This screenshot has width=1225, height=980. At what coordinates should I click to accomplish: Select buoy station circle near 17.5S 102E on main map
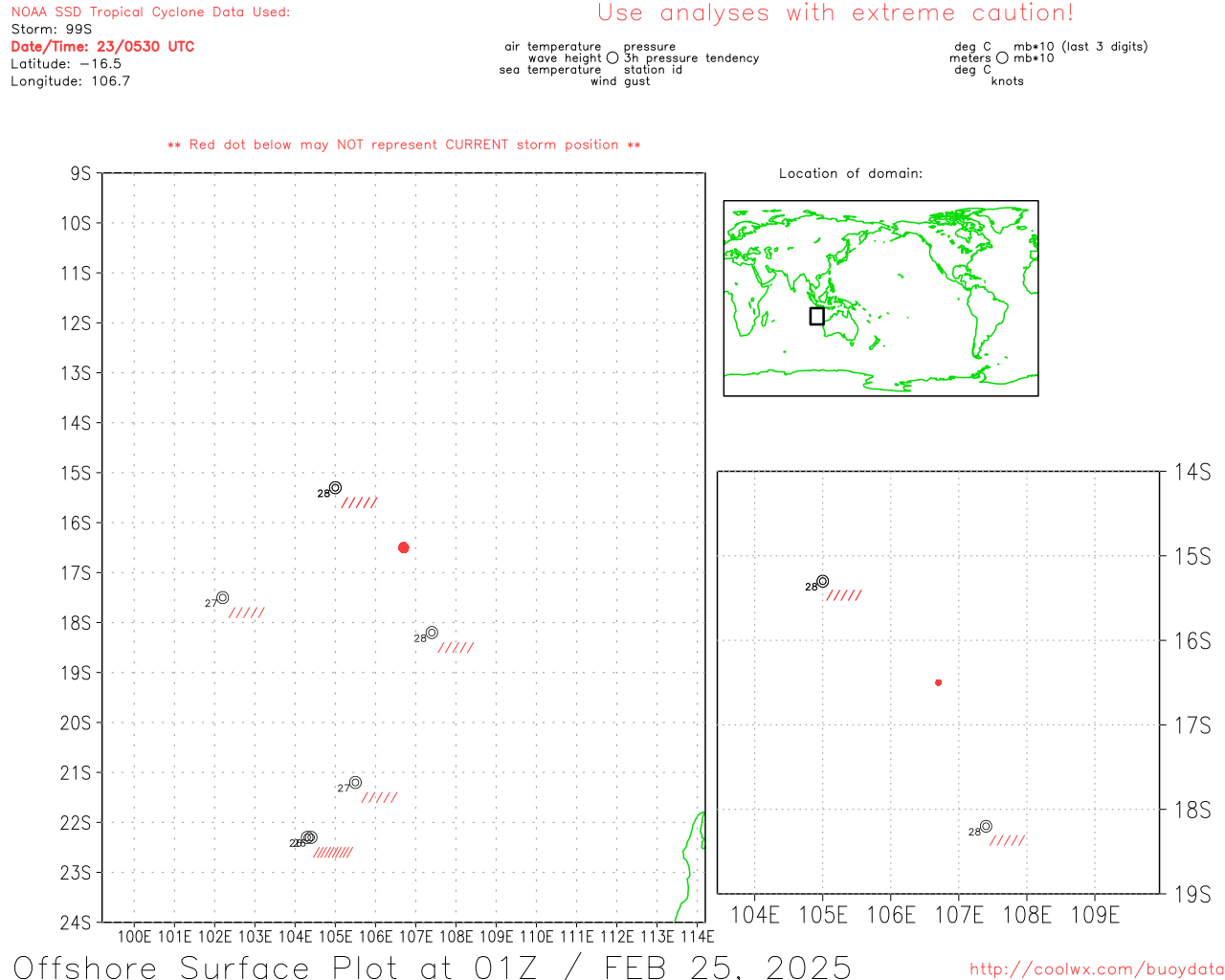pyautogui.click(x=223, y=597)
